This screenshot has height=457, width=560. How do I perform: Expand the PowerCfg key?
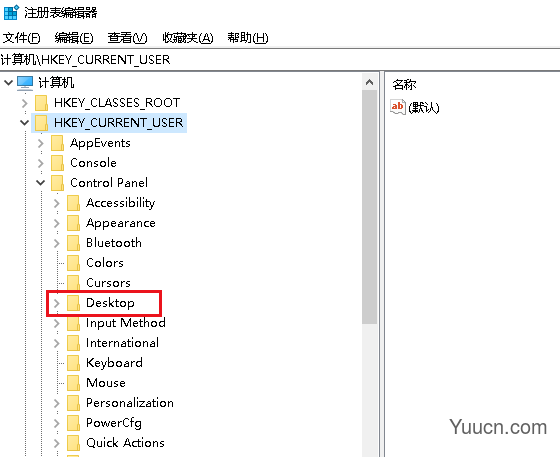[56, 423]
